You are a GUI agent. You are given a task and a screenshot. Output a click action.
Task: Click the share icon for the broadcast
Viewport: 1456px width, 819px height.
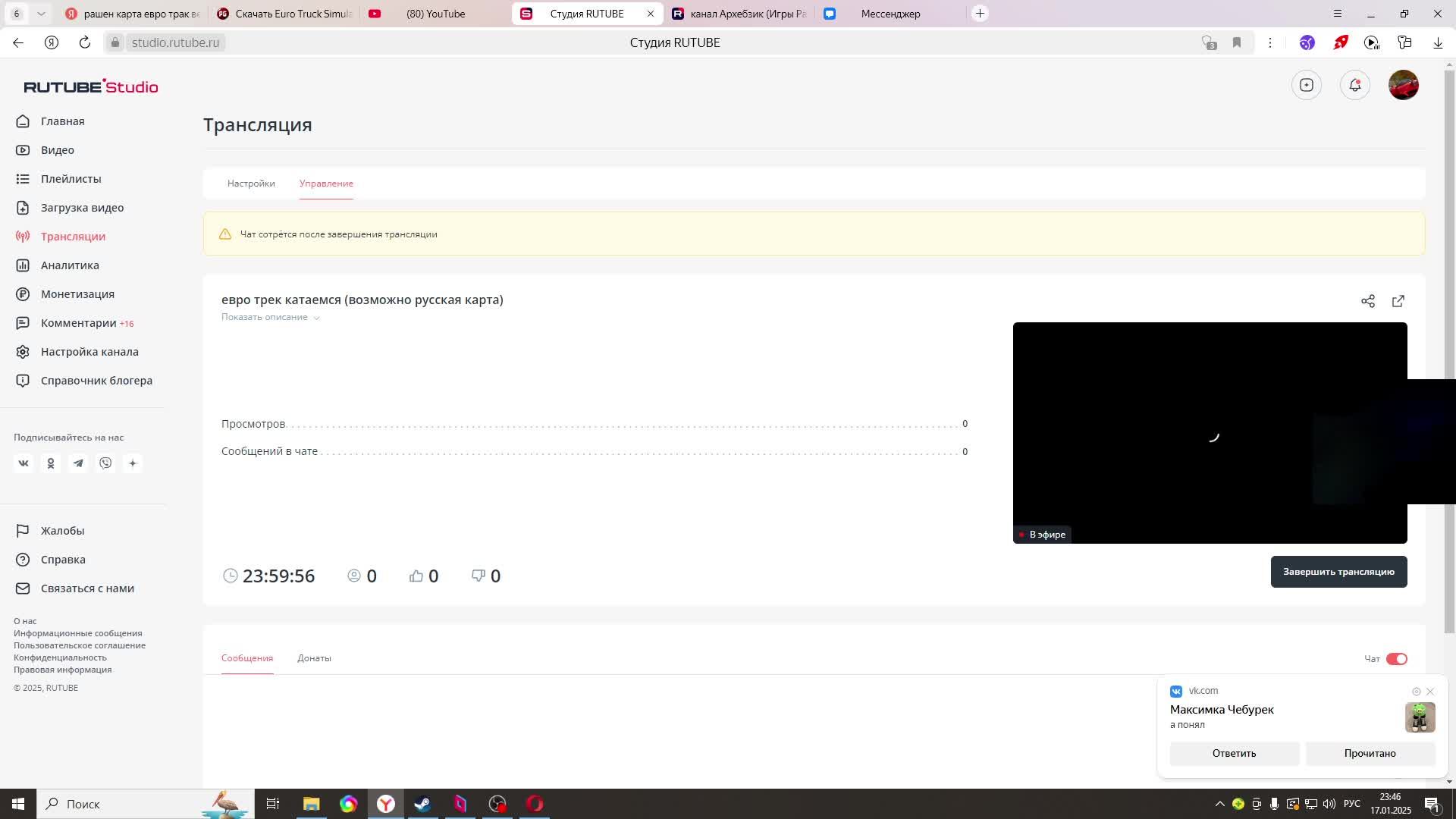pos(1367,301)
